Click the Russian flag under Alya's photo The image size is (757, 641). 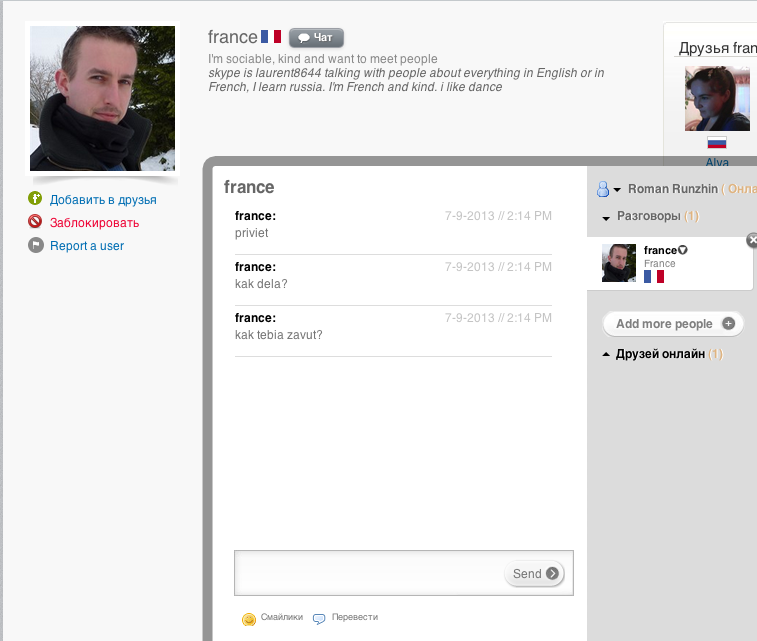[x=716, y=143]
